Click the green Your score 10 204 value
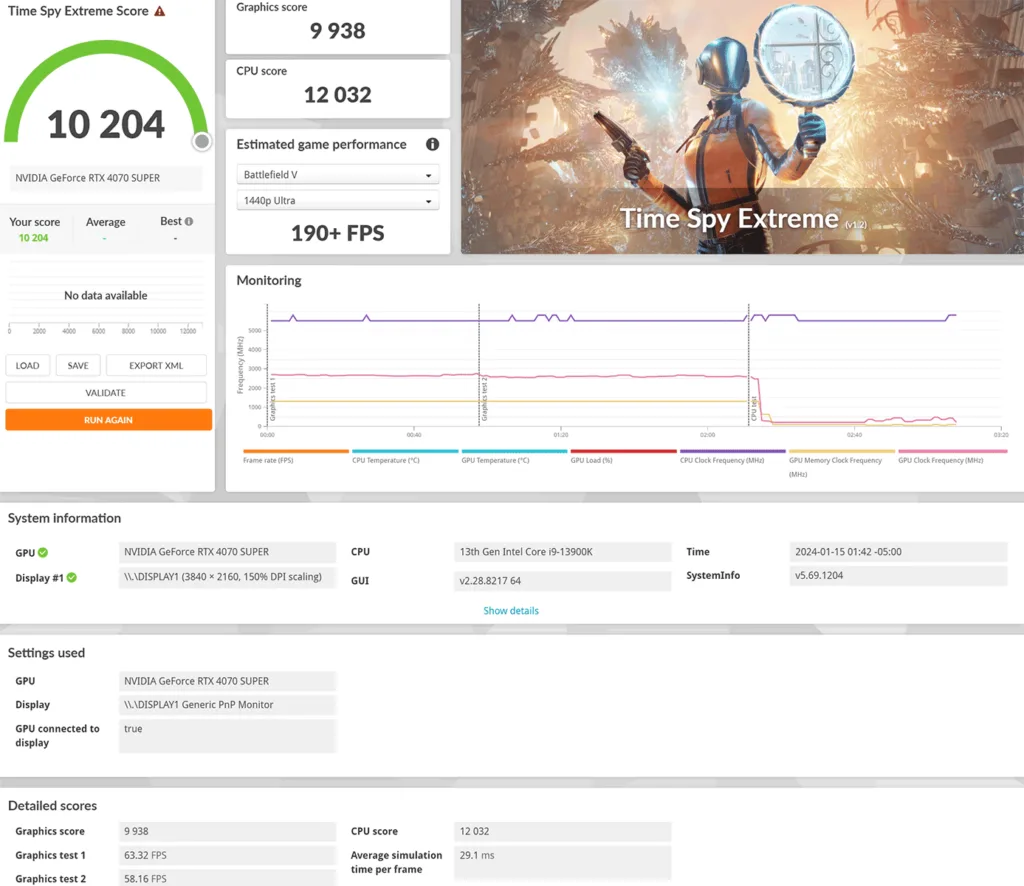Screen dimensions: 1024x886 click(x=33, y=238)
